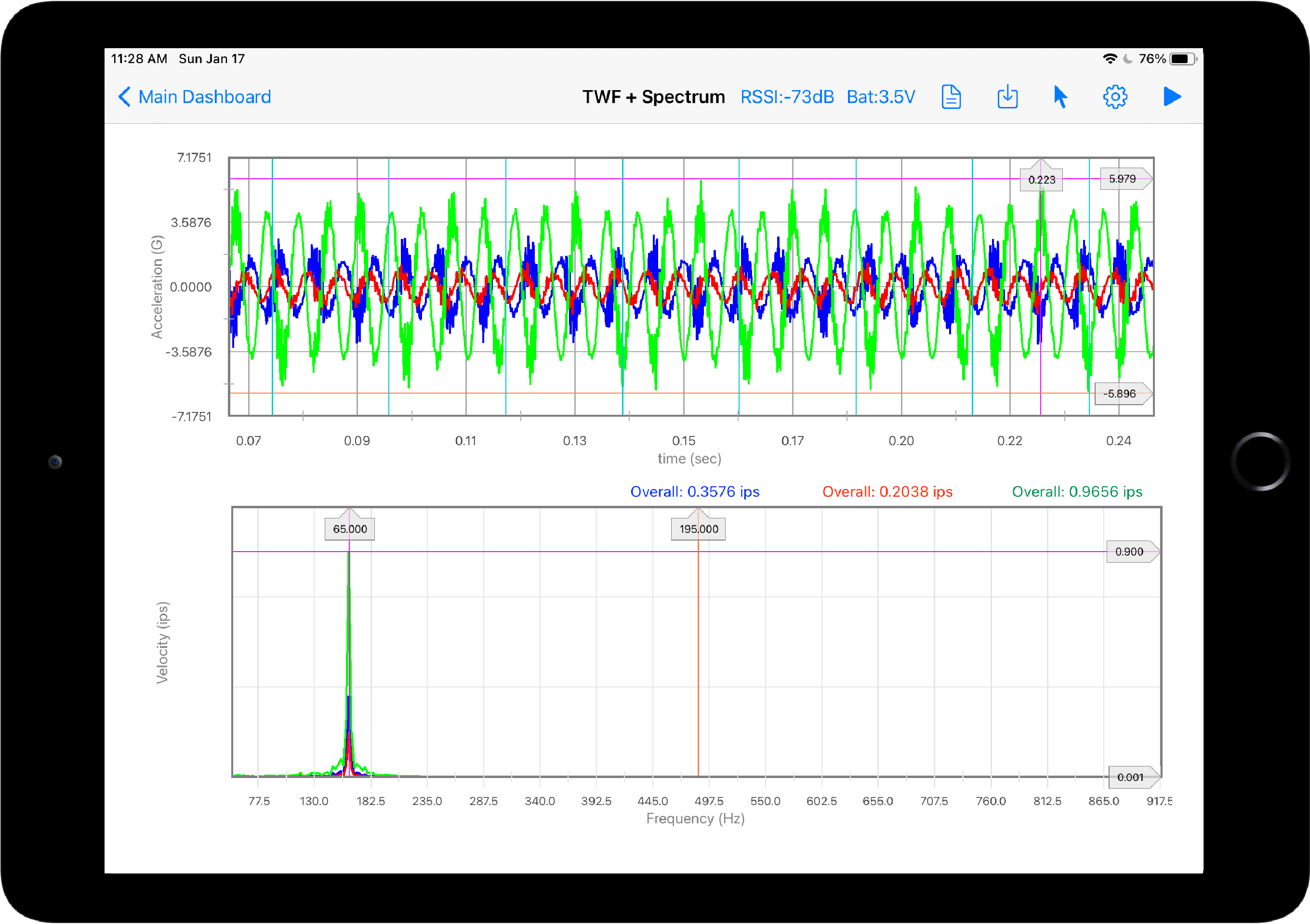Tap the Wi-Fi status icon
This screenshot has height=924, width=1310.
(1110, 59)
